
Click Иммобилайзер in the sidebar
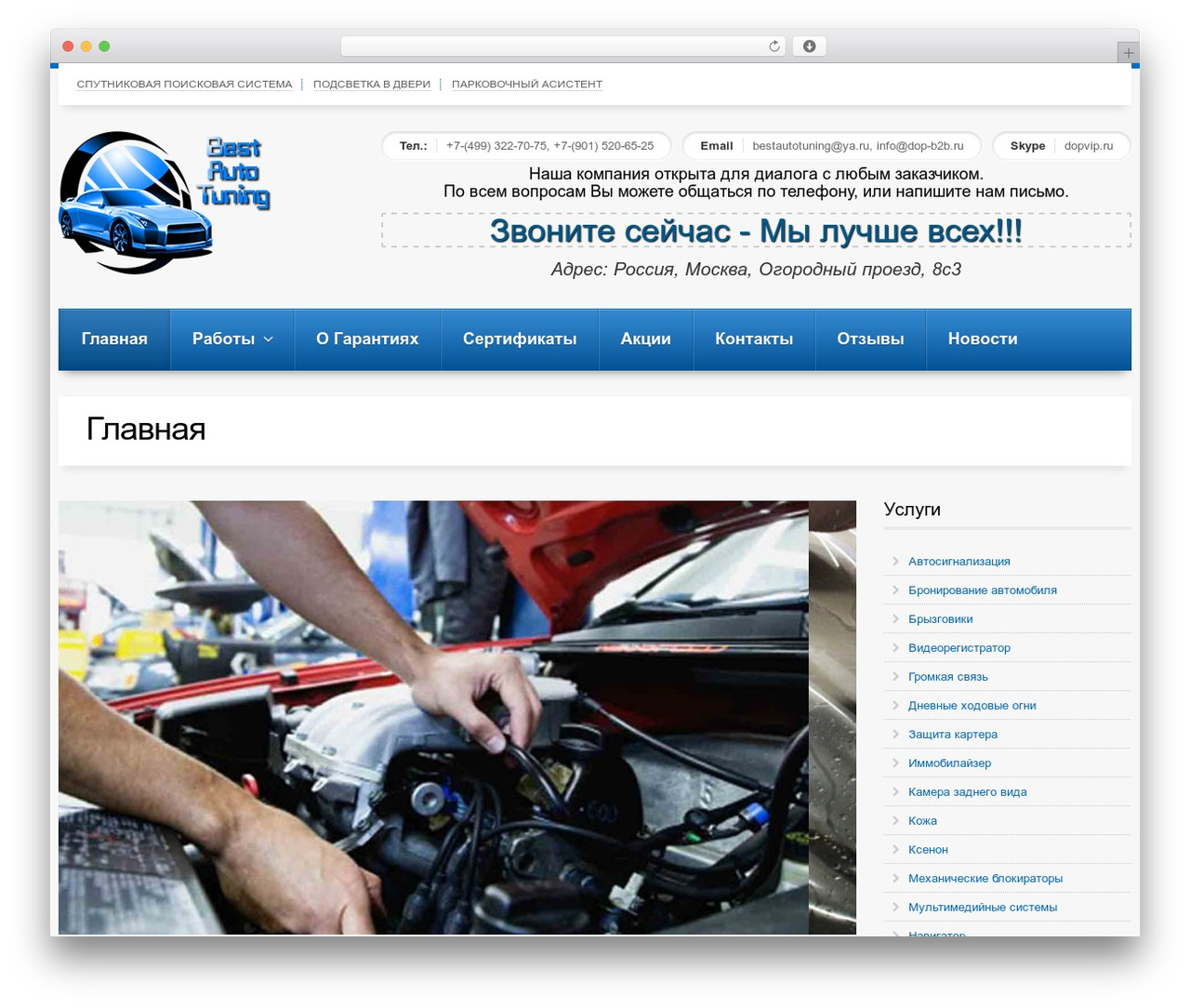click(x=950, y=763)
